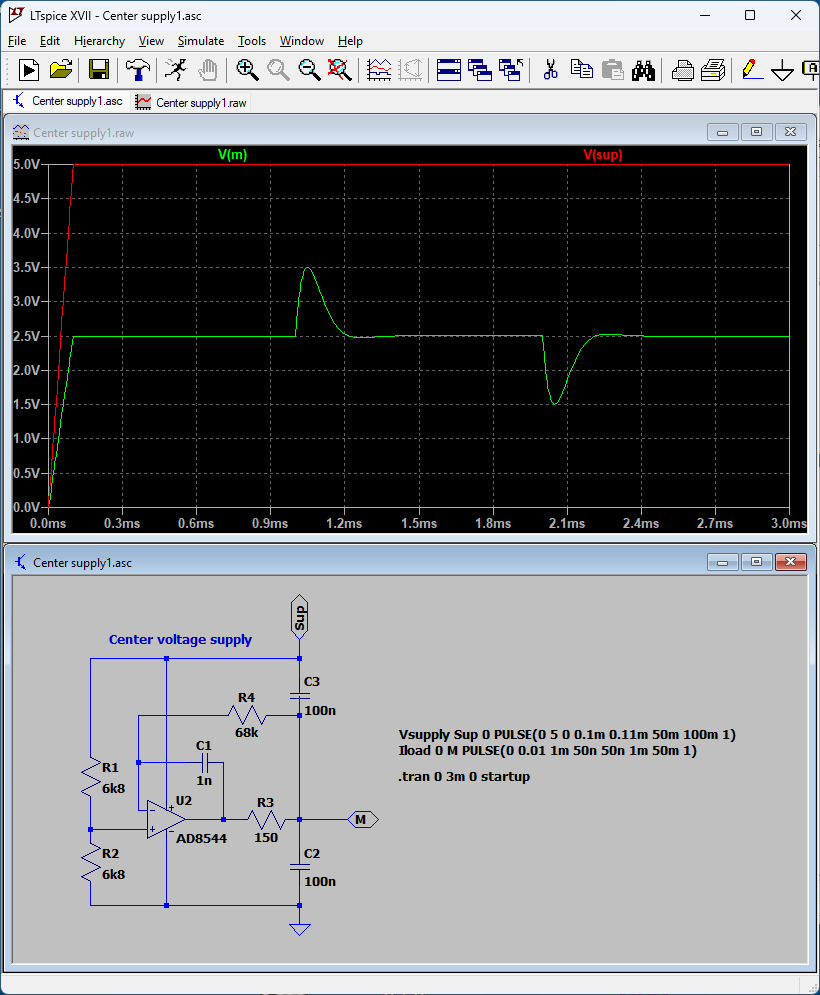This screenshot has width=820, height=995.
Task: Click the Iload PULSE directive text
Action: [x=548, y=751]
